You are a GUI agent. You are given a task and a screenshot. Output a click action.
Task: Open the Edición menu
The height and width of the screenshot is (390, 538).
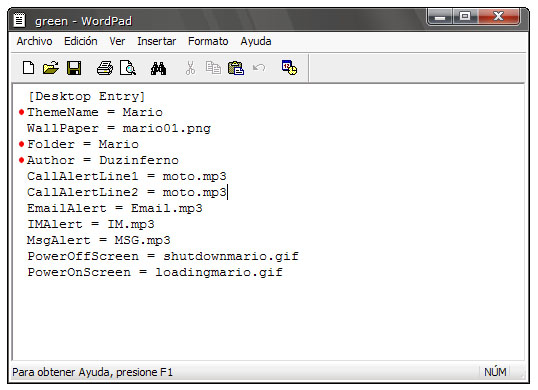tap(81, 41)
